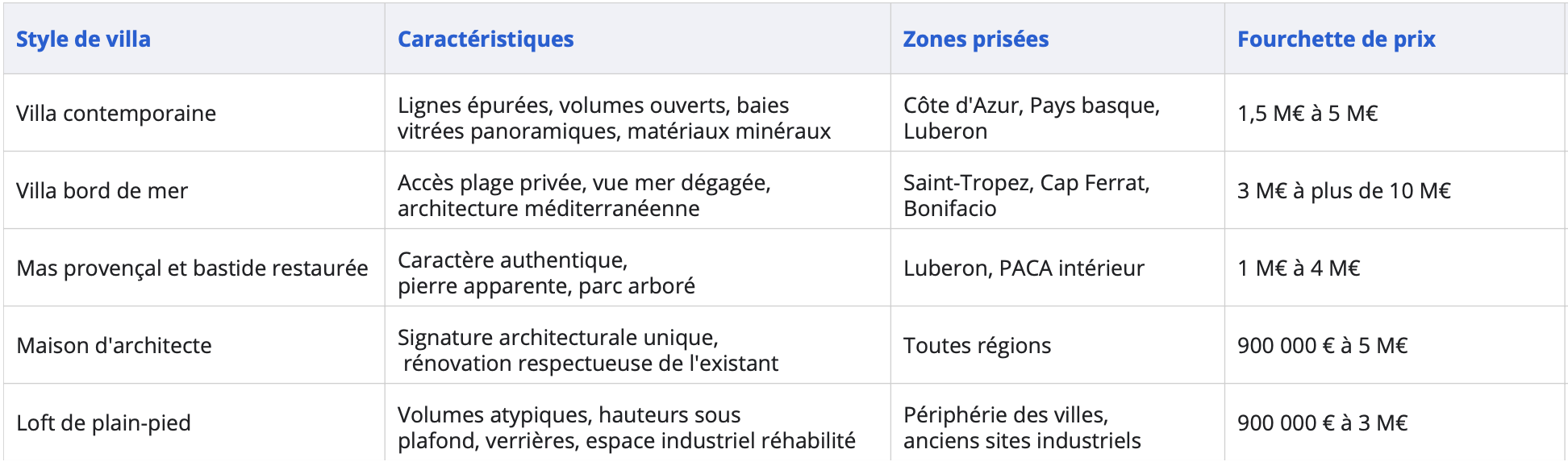This screenshot has height=466, width=1568.
Task: Select the 'Loft de plain-pied' cell
Action: click(x=194, y=422)
